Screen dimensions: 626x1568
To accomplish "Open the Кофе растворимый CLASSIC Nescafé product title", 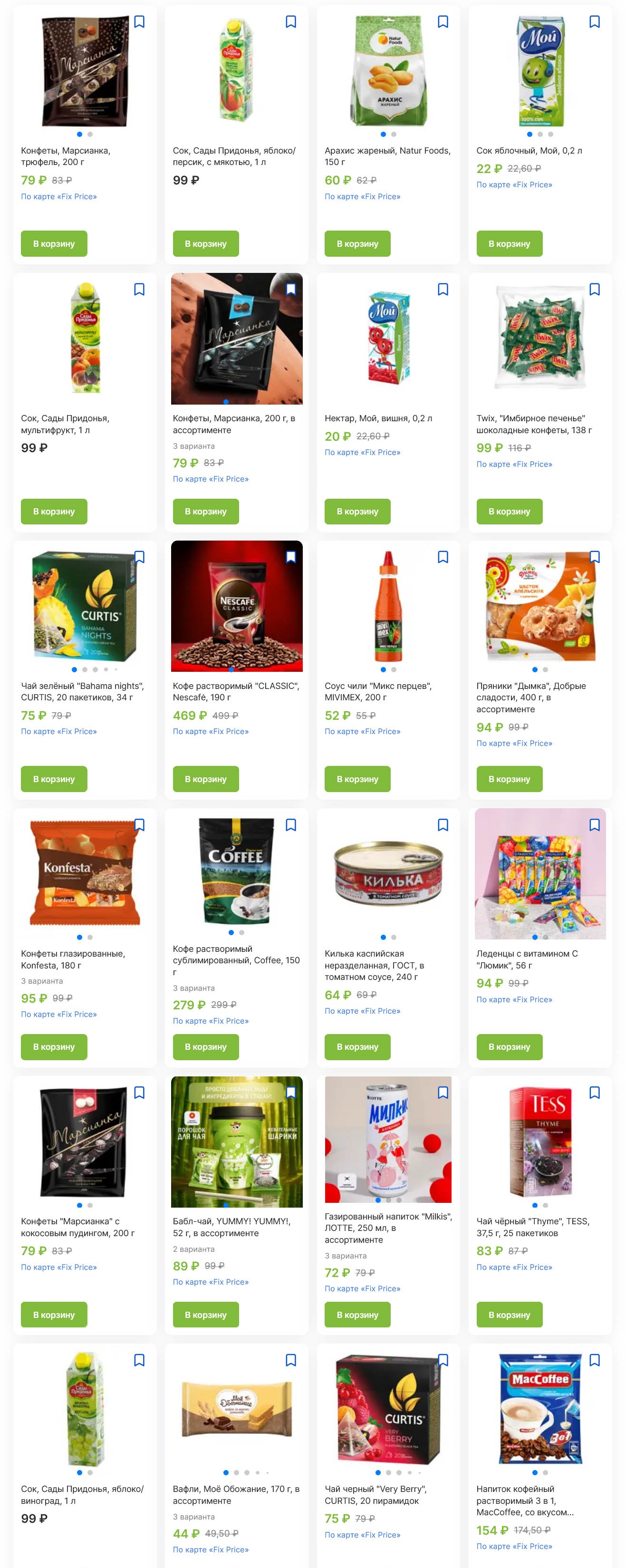I will (236, 691).
